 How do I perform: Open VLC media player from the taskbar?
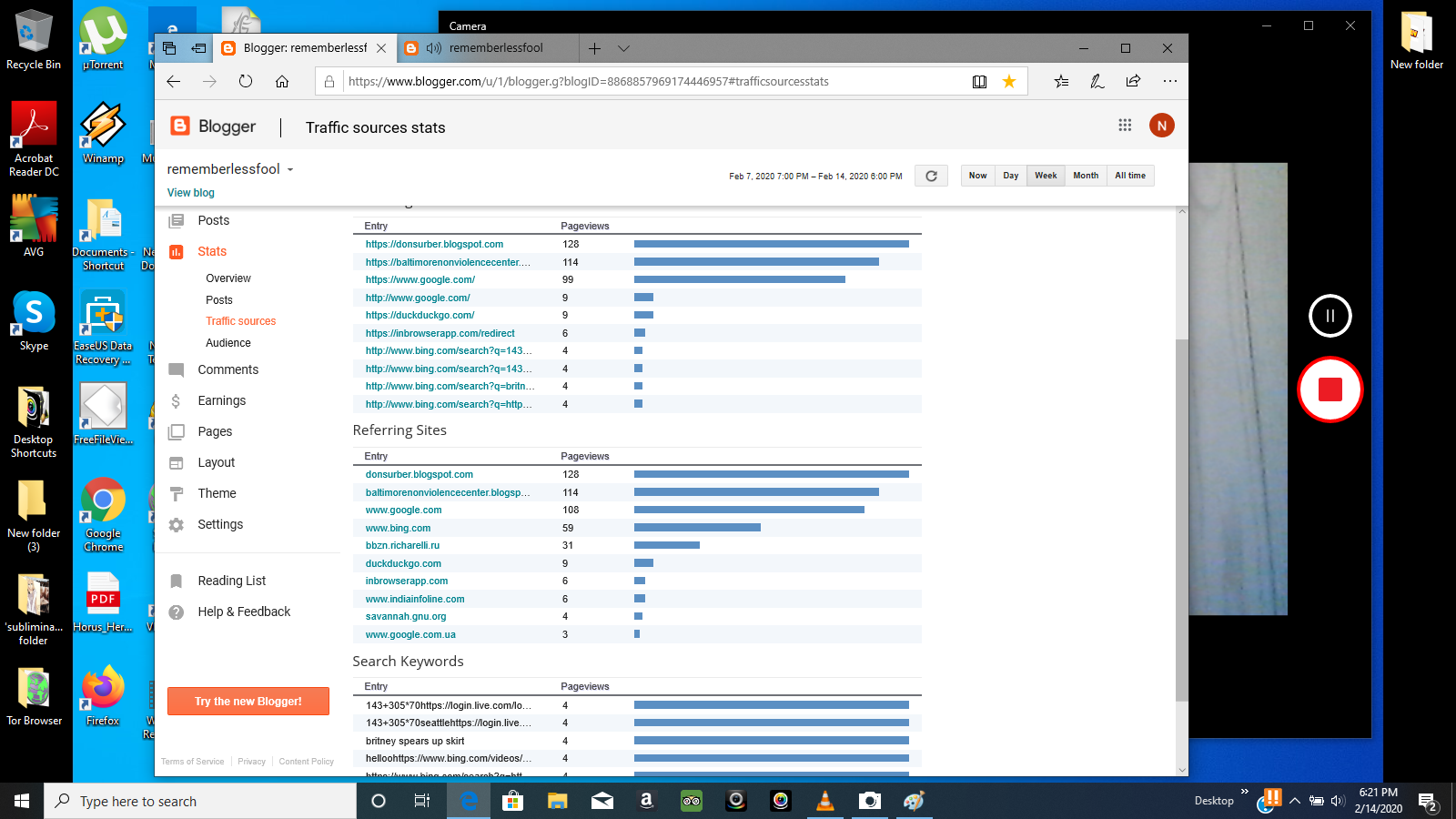(825, 801)
